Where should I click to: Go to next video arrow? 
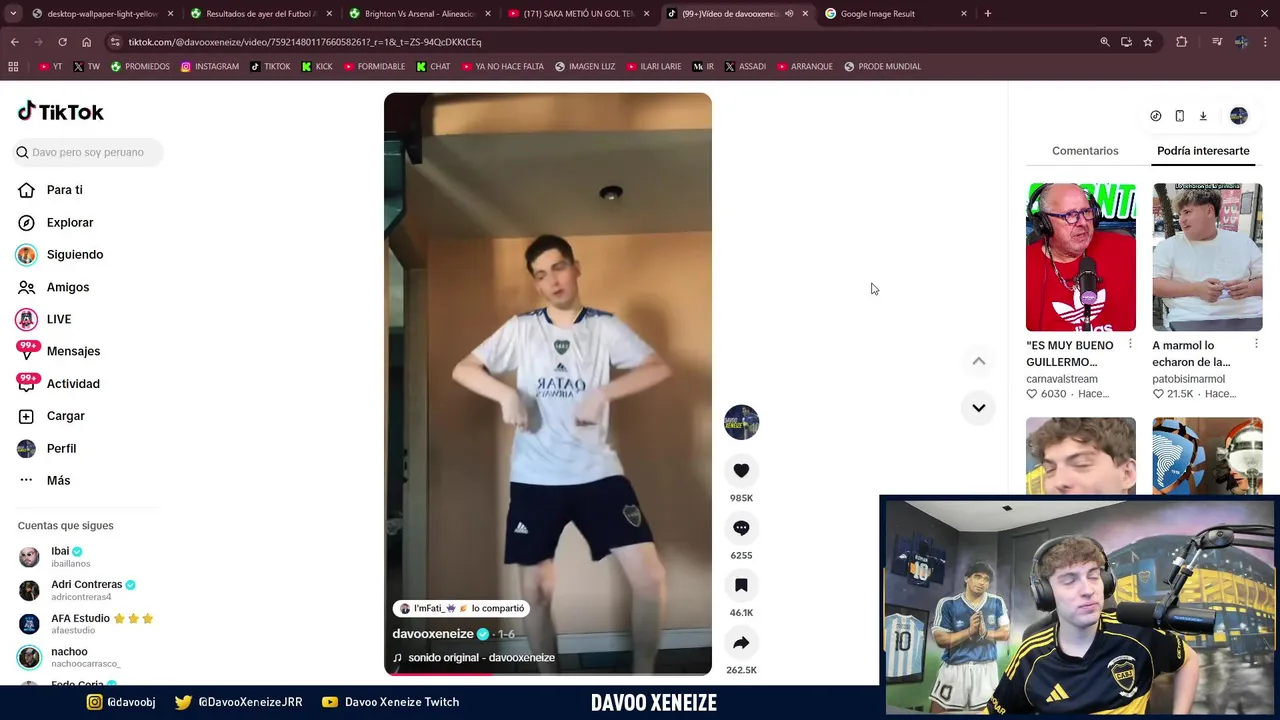(x=978, y=407)
